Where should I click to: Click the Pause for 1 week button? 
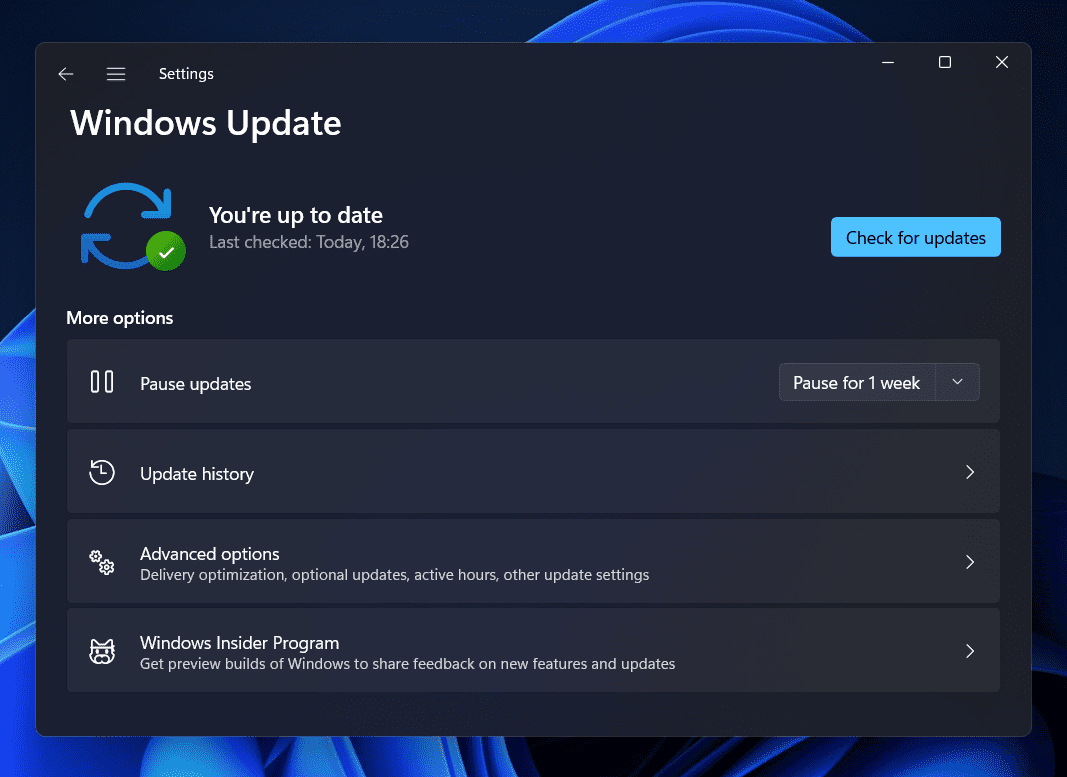coord(856,383)
